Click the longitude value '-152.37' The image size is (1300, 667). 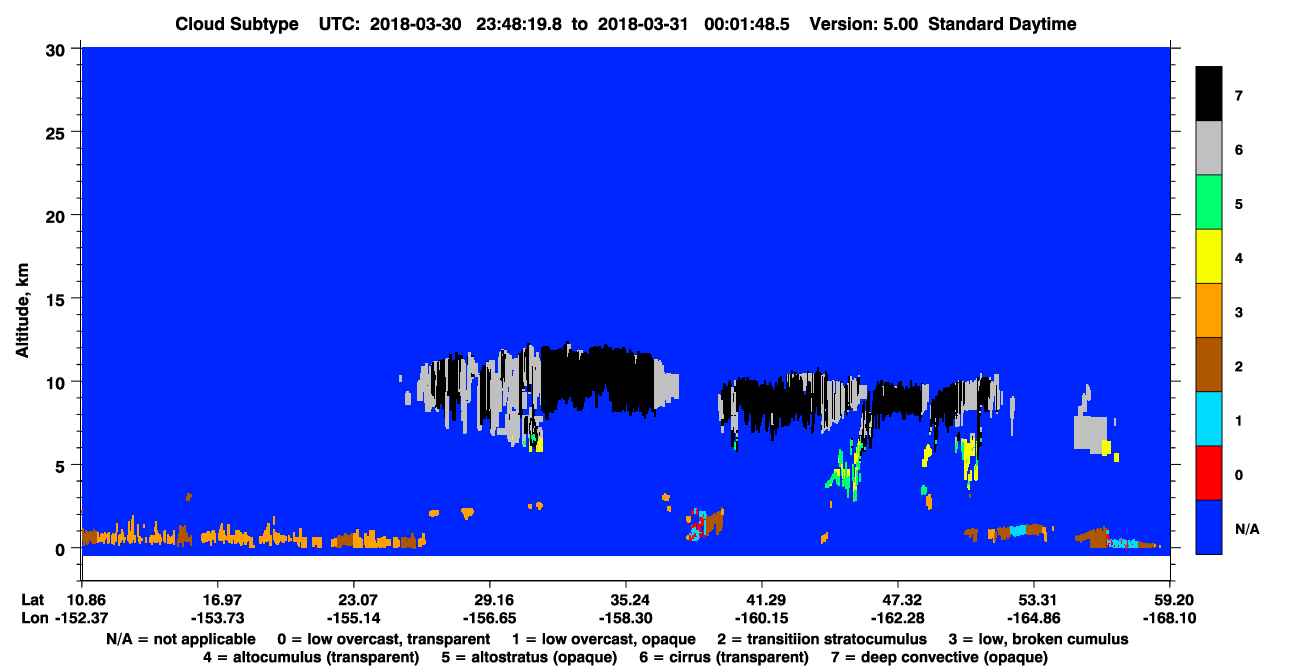click(81, 618)
